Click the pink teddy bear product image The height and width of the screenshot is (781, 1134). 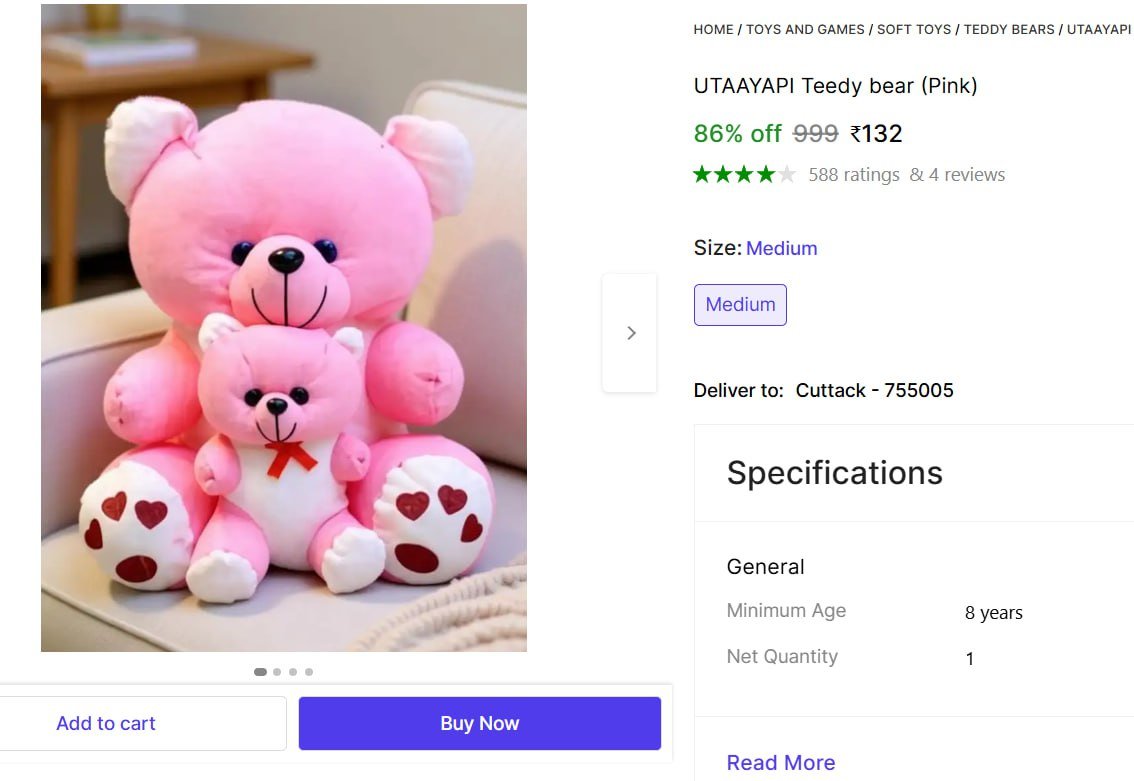click(284, 328)
